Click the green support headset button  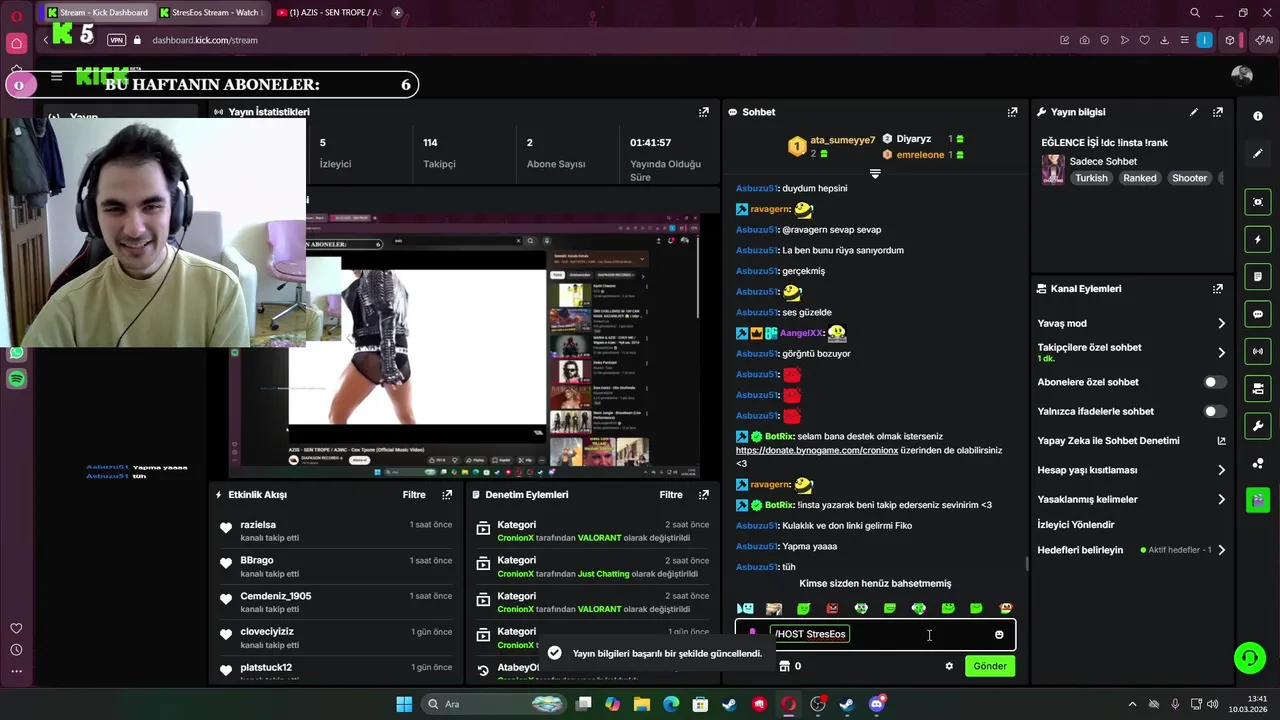tap(1249, 657)
